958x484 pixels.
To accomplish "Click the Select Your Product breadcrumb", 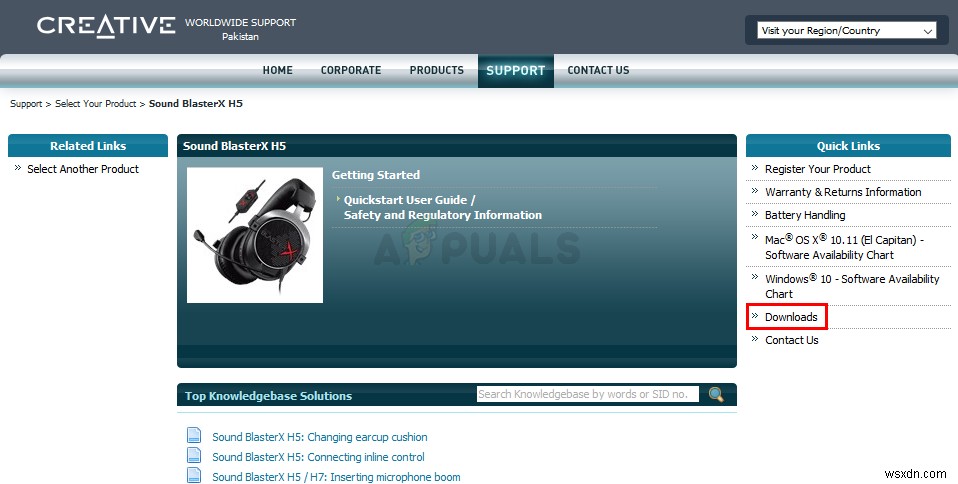I will [96, 104].
